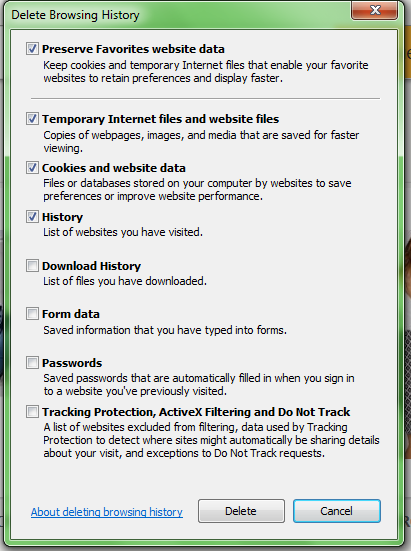The width and height of the screenshot is (411, 551).
Task: Uncheck Temporary Internet files checkbox
Action: tap(32, 119)
